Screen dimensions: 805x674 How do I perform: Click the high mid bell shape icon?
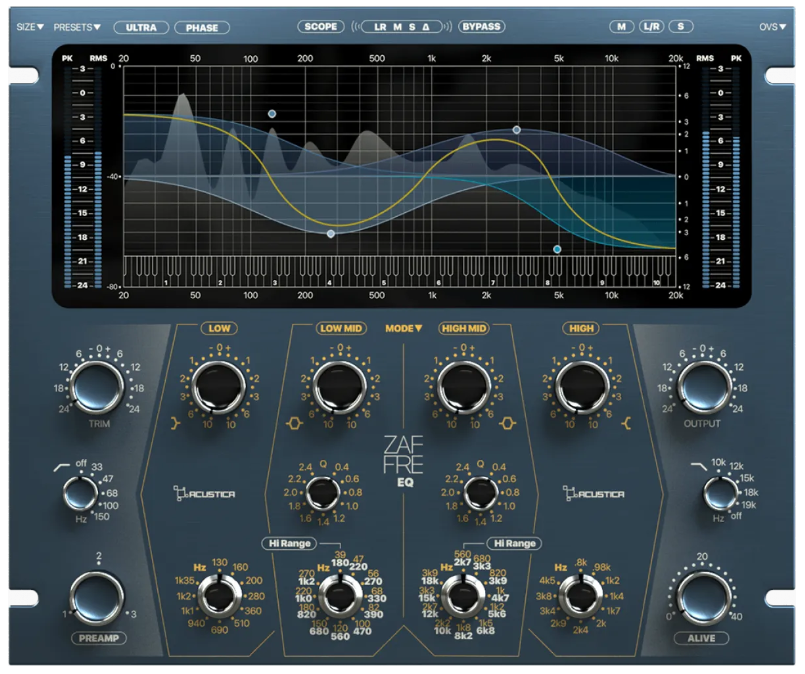507,423
